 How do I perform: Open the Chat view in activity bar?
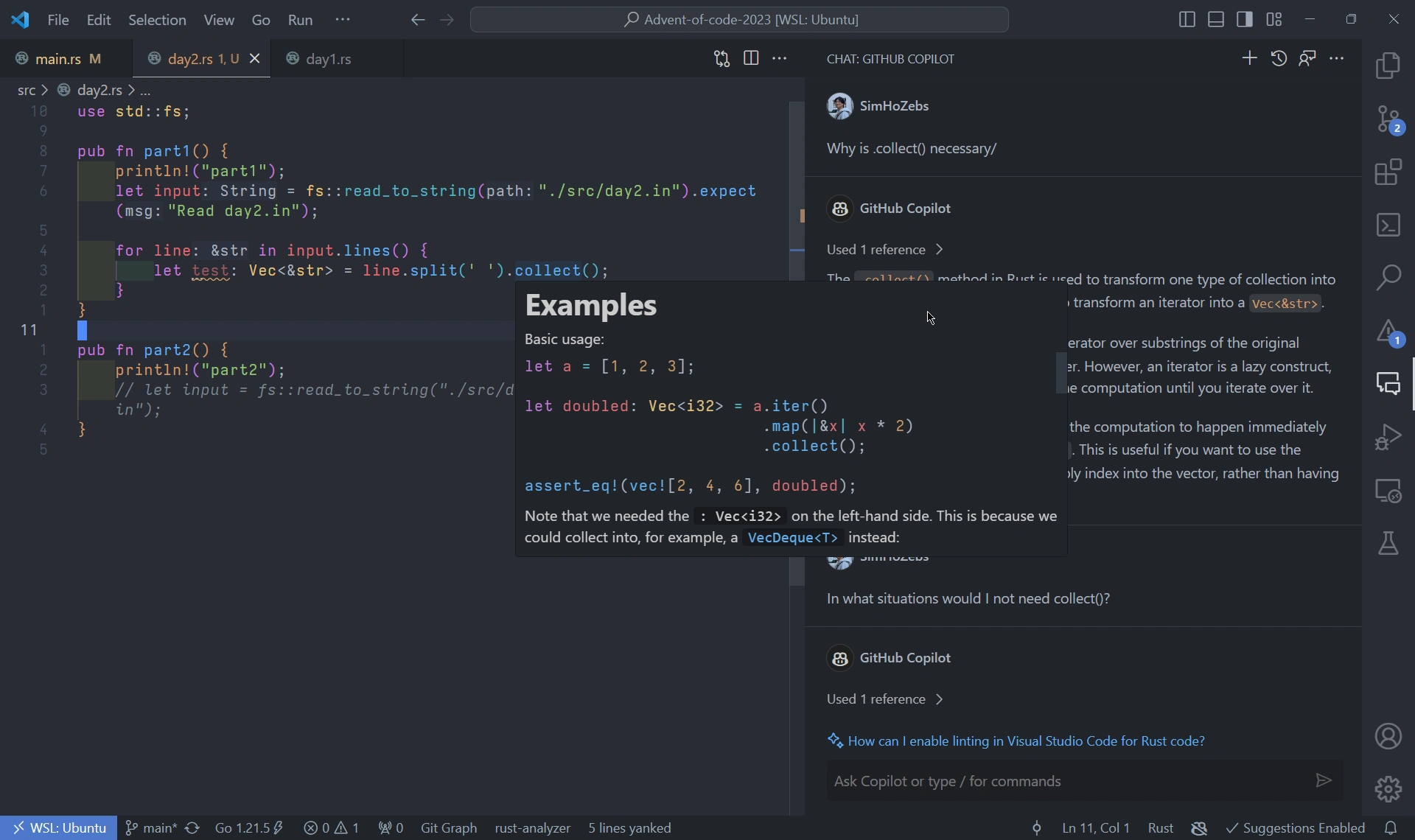tap(1388, 383)
